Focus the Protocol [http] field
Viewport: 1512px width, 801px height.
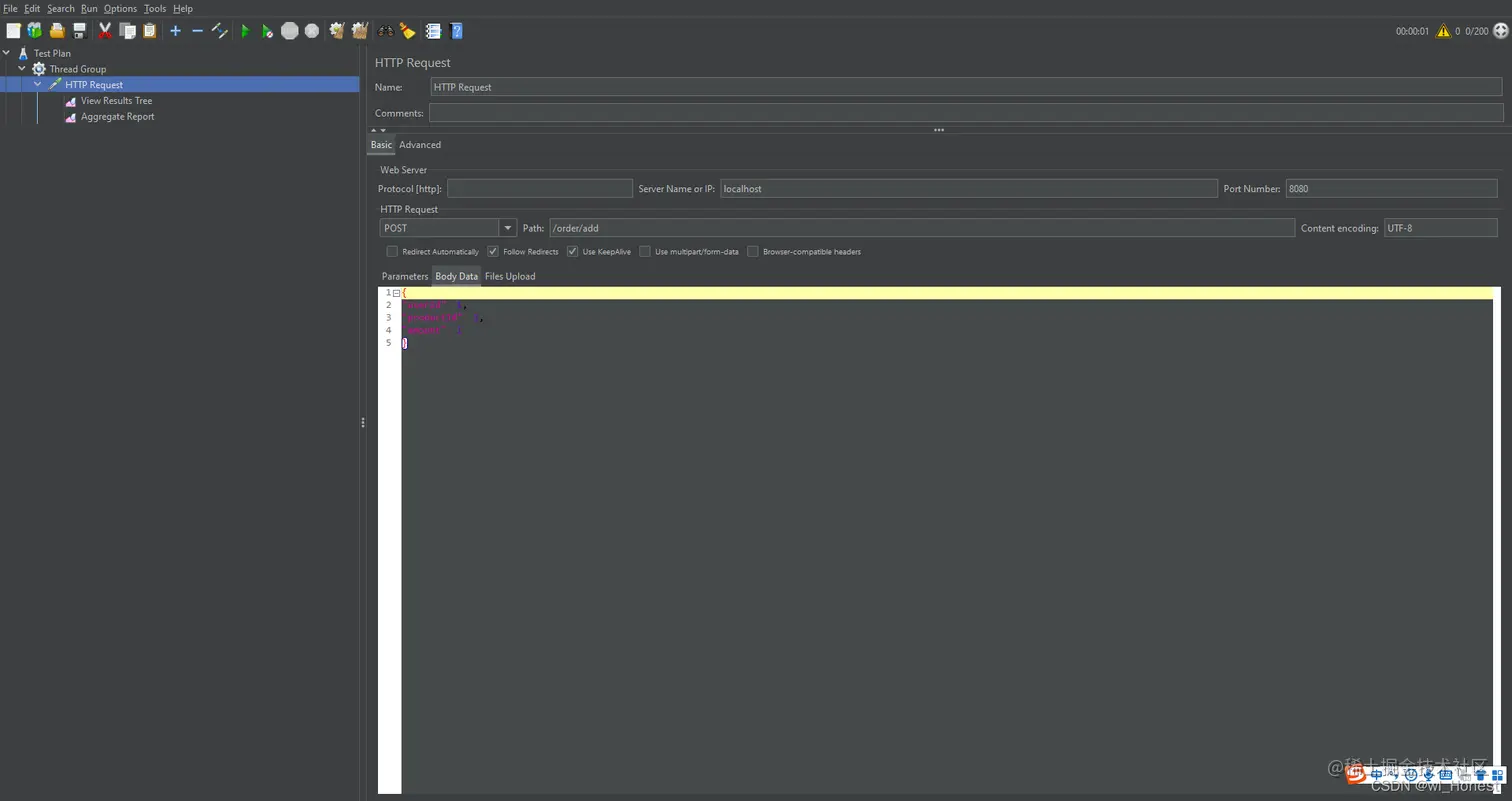click(x=540, y=188)
